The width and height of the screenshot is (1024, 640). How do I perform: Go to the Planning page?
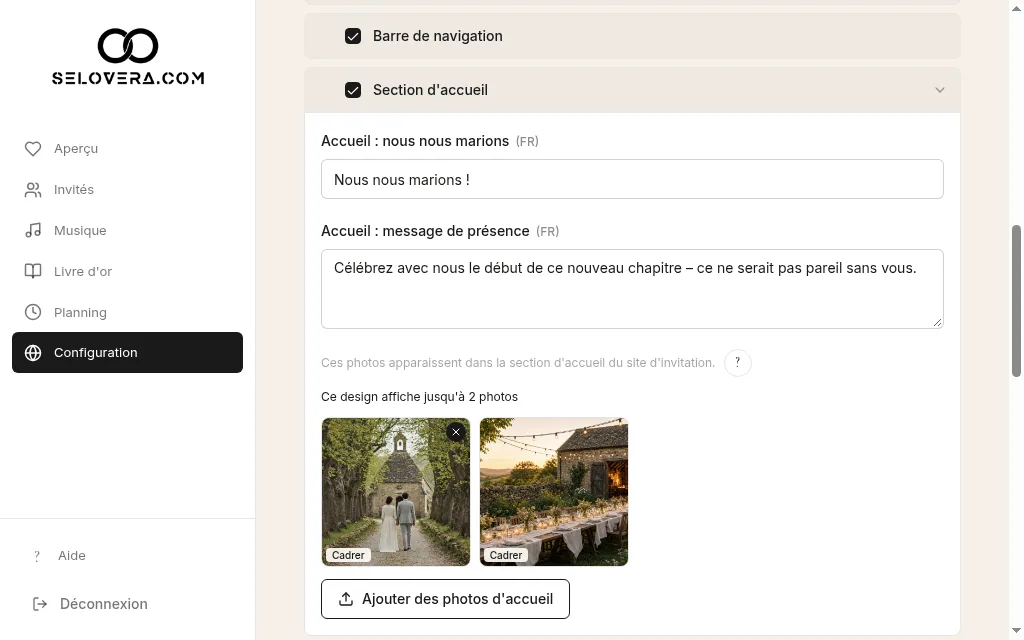click(127, 312)
